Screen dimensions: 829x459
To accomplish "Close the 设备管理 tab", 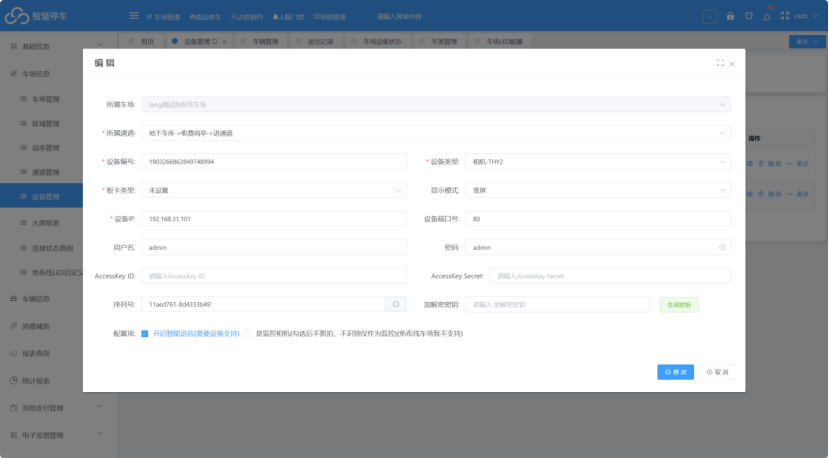I will tap(224, 42).
